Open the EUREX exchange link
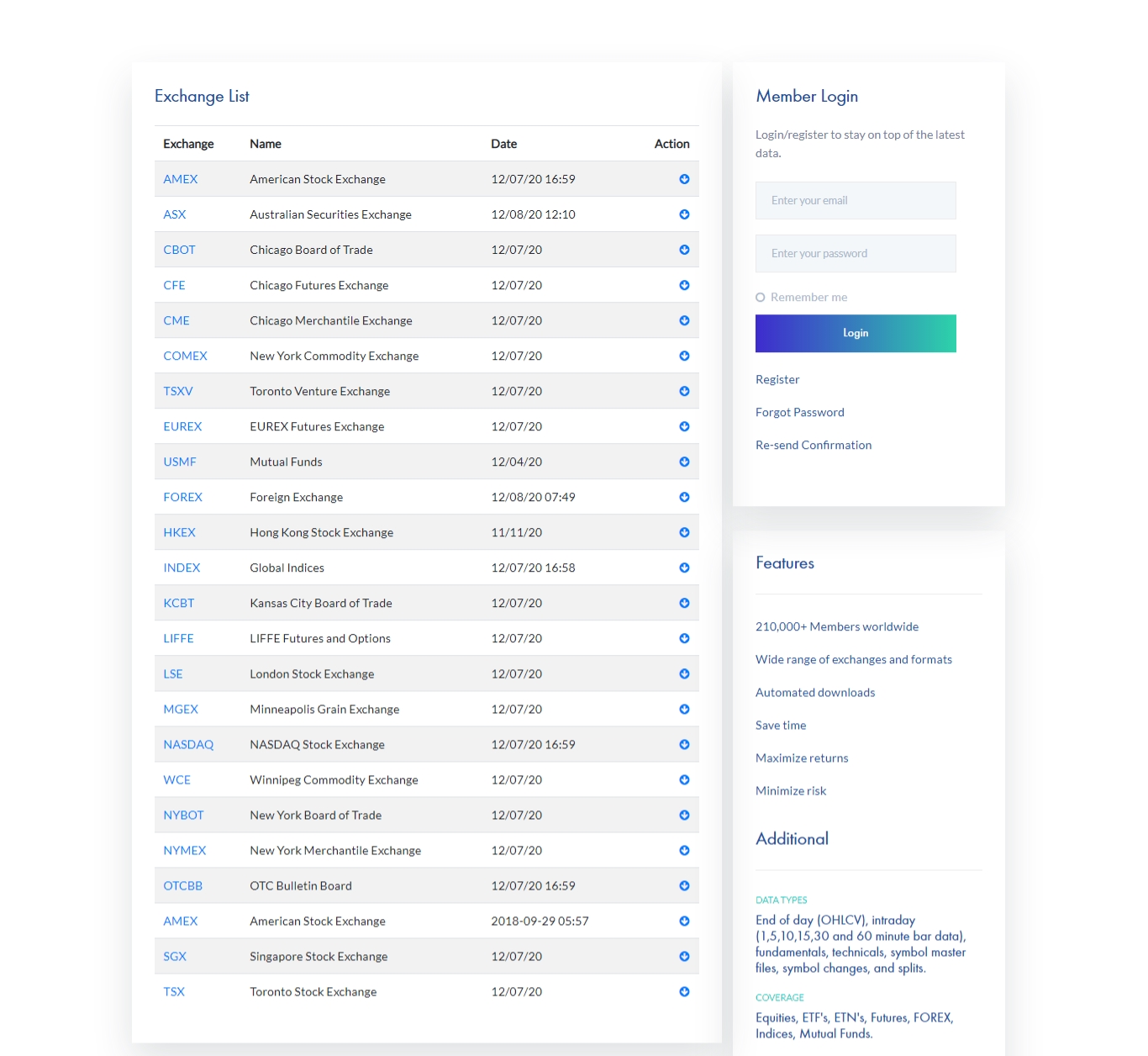This screenshot has height=1056, width=1148. point(182,426)
